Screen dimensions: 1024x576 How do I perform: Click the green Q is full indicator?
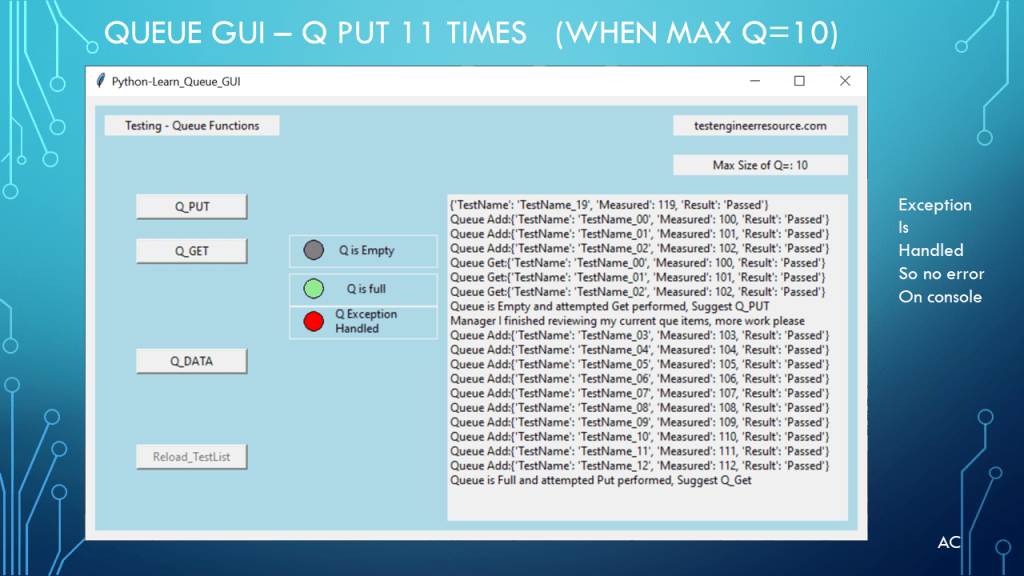click(314, 289)
